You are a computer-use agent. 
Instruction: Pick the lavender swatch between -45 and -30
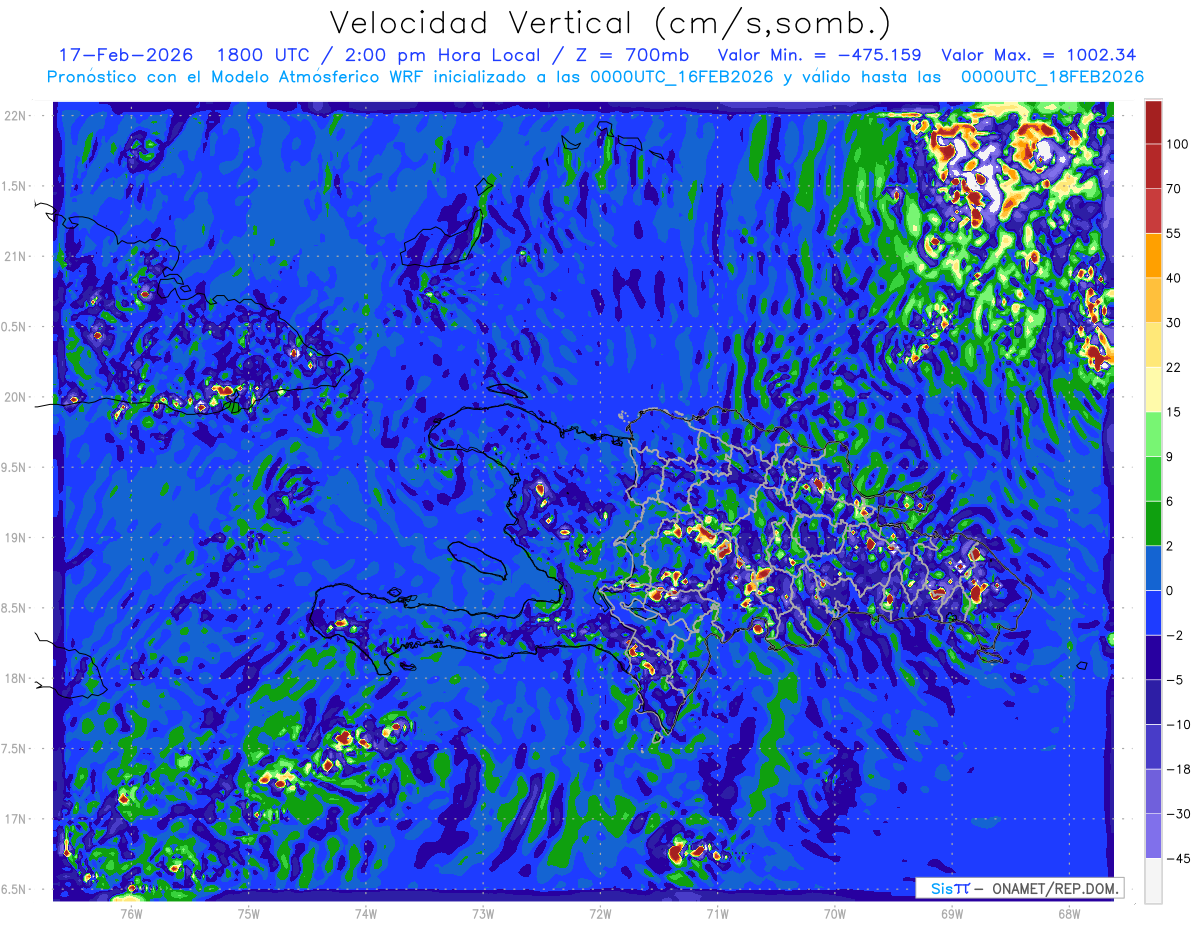coord(1153,836)
